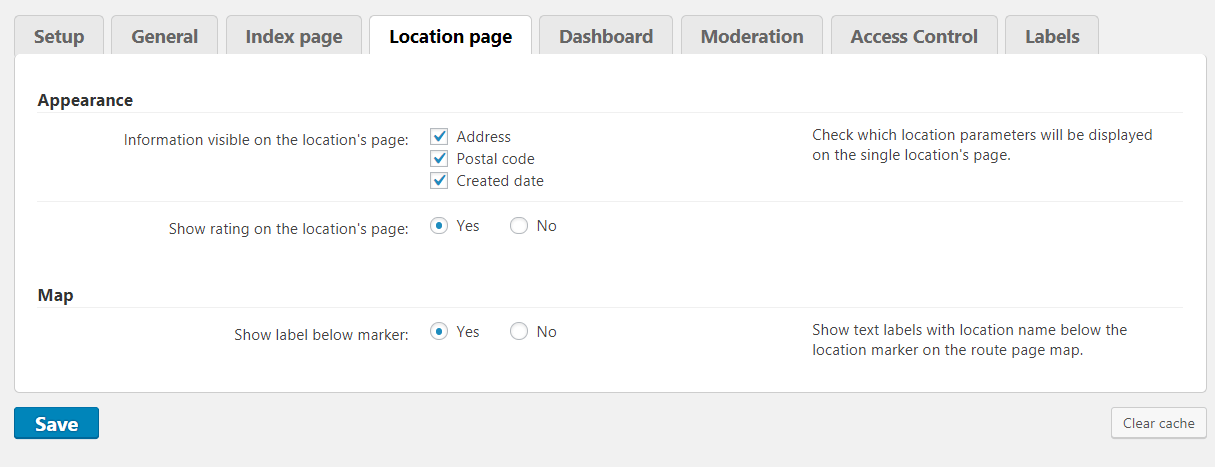Go to the Index page tab

tap(294, 37)
